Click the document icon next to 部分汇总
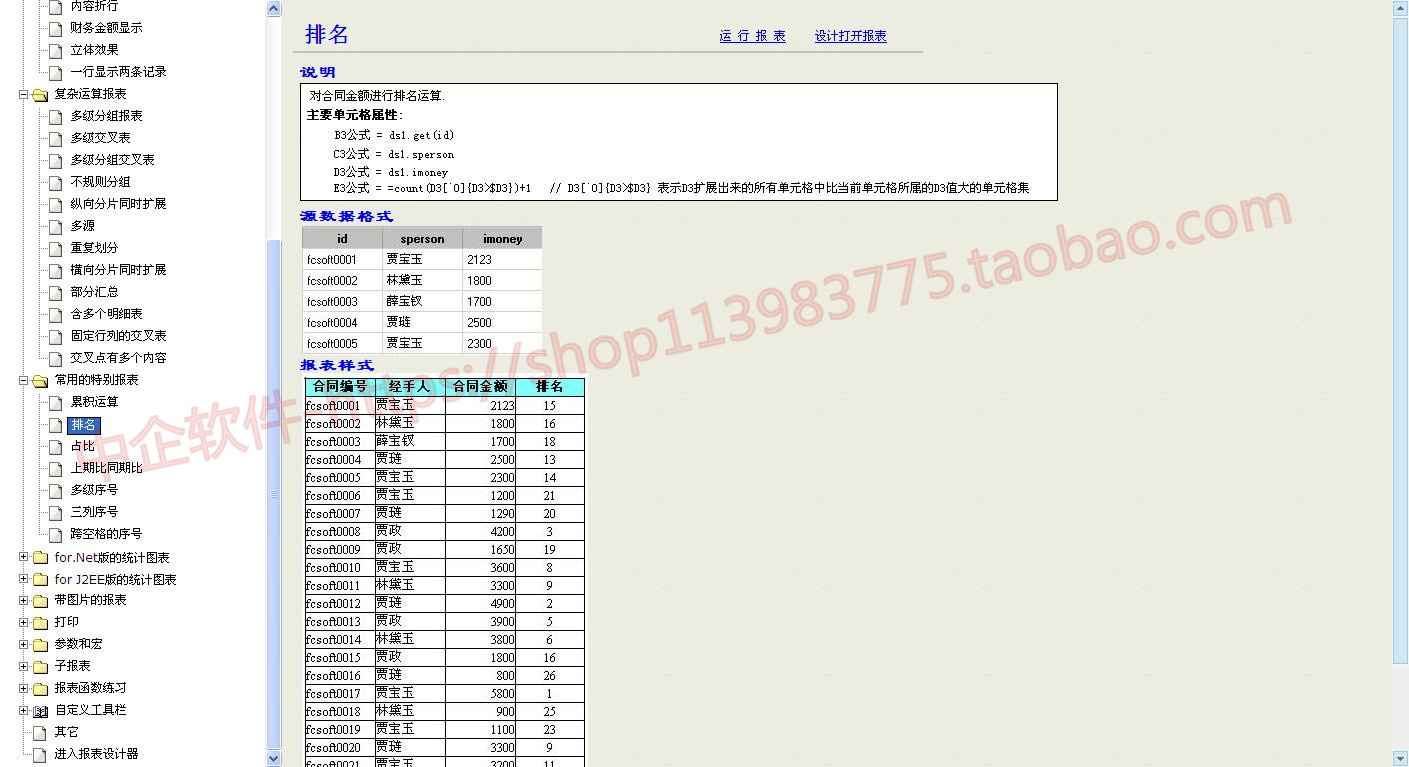The width and height of the screenshot is (1409, 767). tap(56, 292)
